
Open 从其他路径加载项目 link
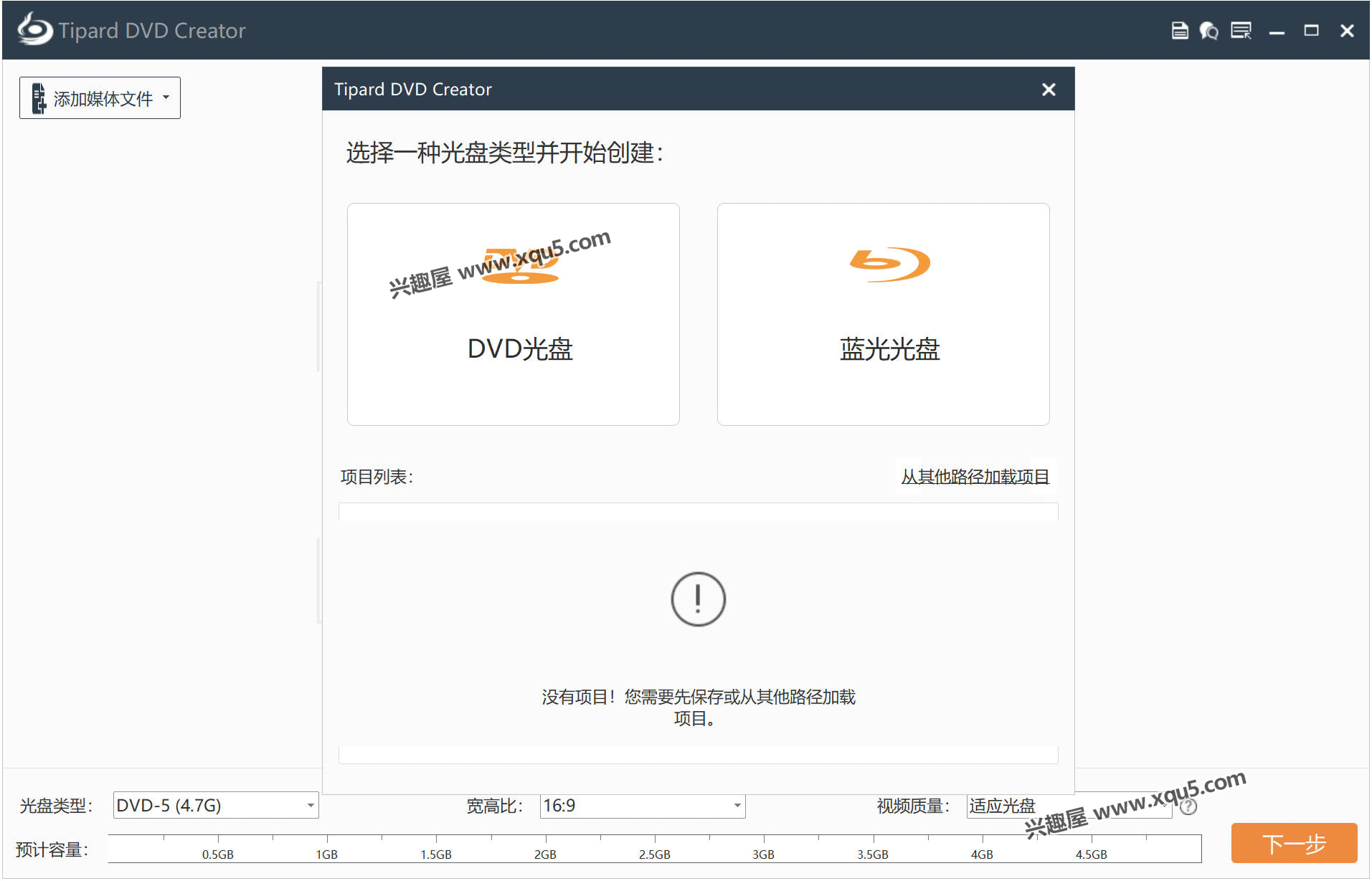coord(975,477)
